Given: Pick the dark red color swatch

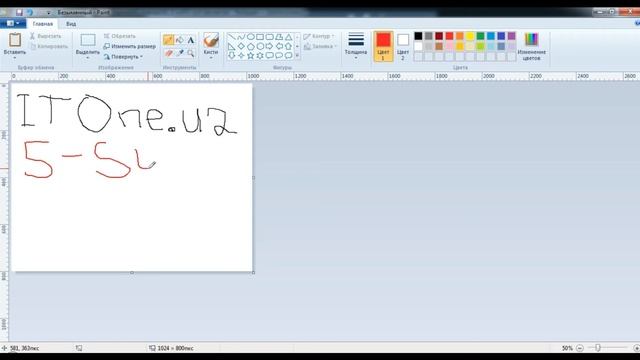Looking at the screenshot, I should tap(439, 36).
